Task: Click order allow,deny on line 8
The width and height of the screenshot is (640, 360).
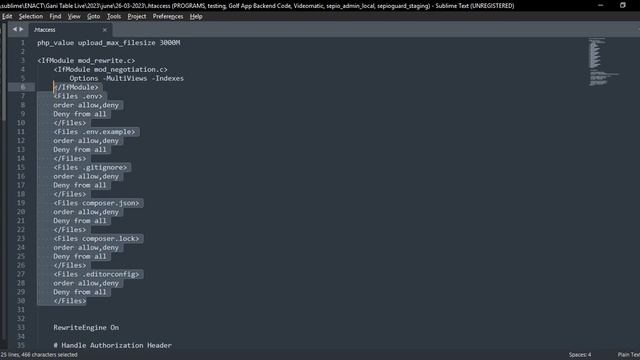Action: pyautogui.click(x=86, y=105)
